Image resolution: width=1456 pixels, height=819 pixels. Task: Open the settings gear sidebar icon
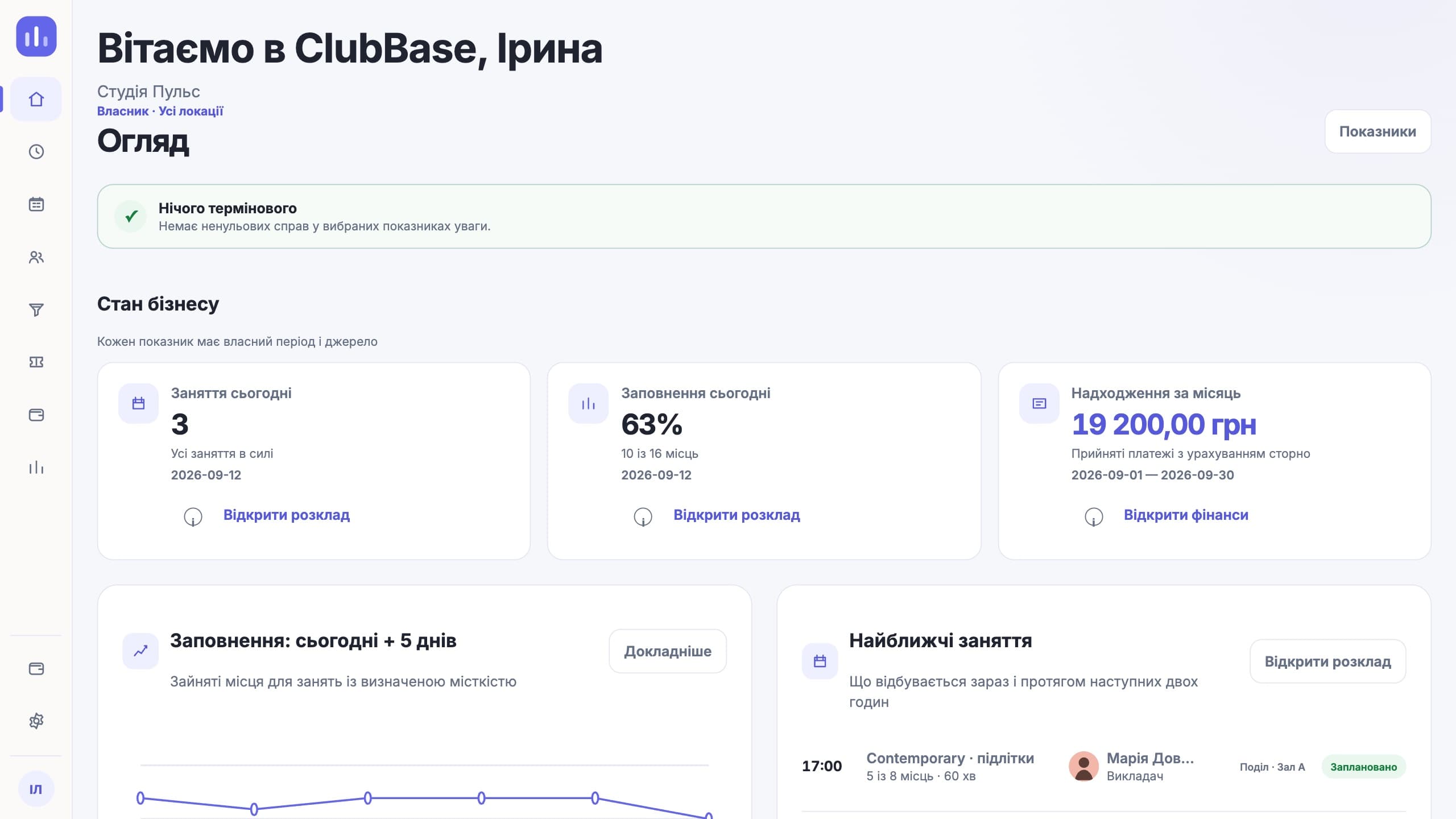pos(36,721)
